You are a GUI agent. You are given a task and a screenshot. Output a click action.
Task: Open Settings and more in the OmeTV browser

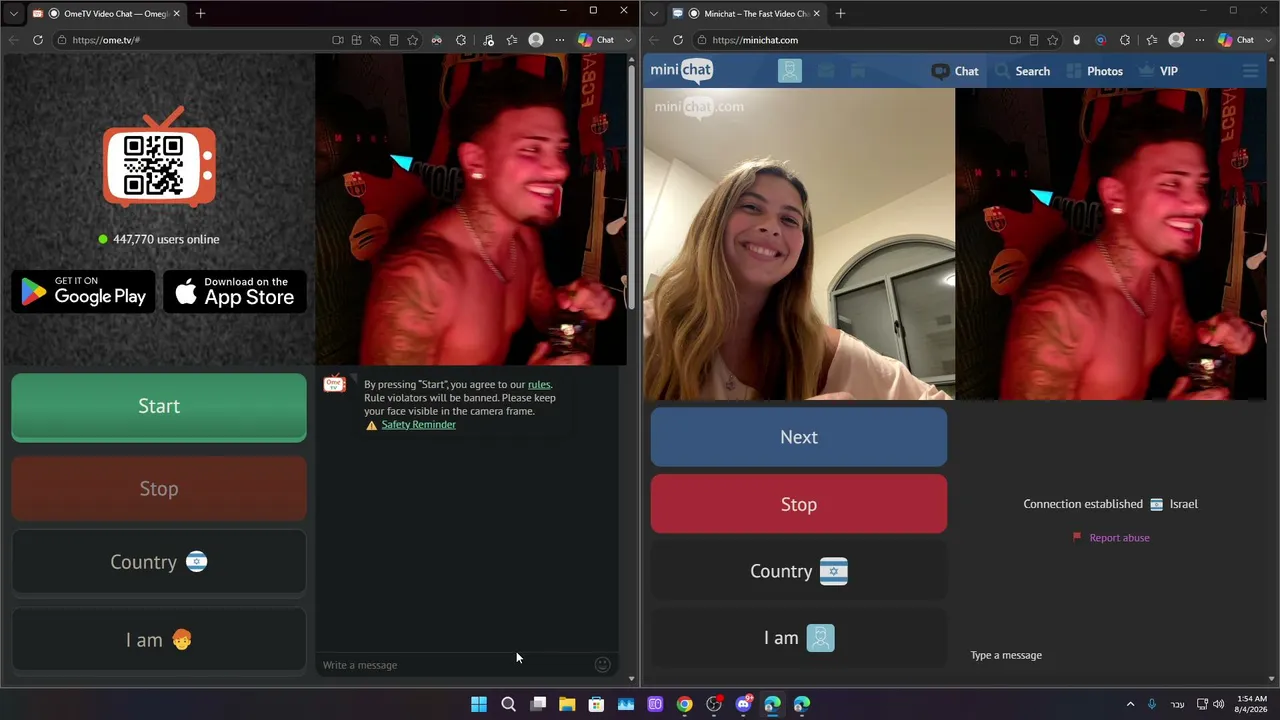click(x=559, y=40)
